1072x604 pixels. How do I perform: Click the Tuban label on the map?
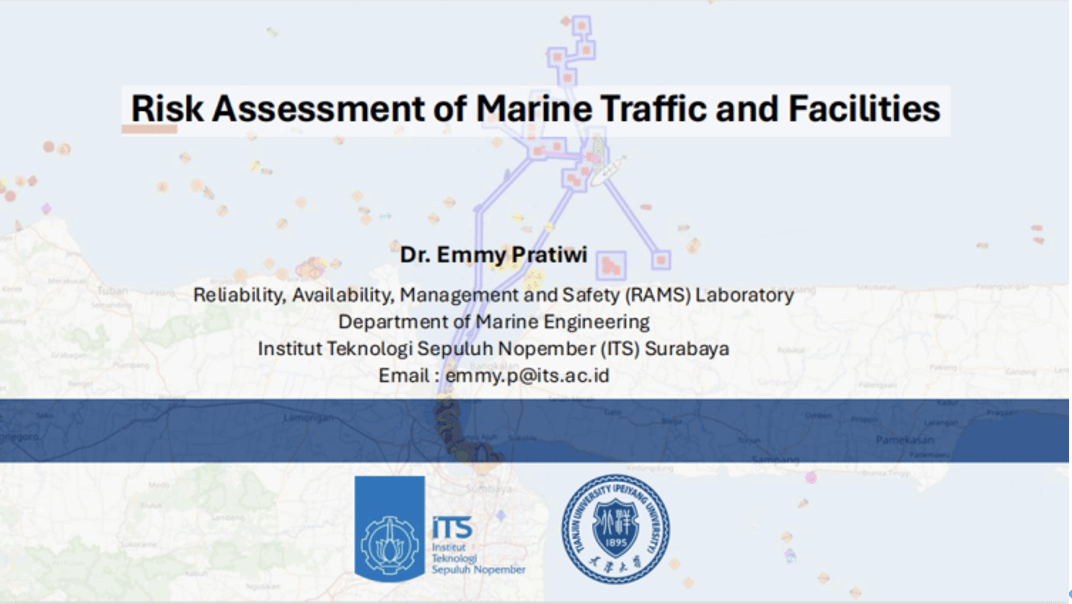112,291
